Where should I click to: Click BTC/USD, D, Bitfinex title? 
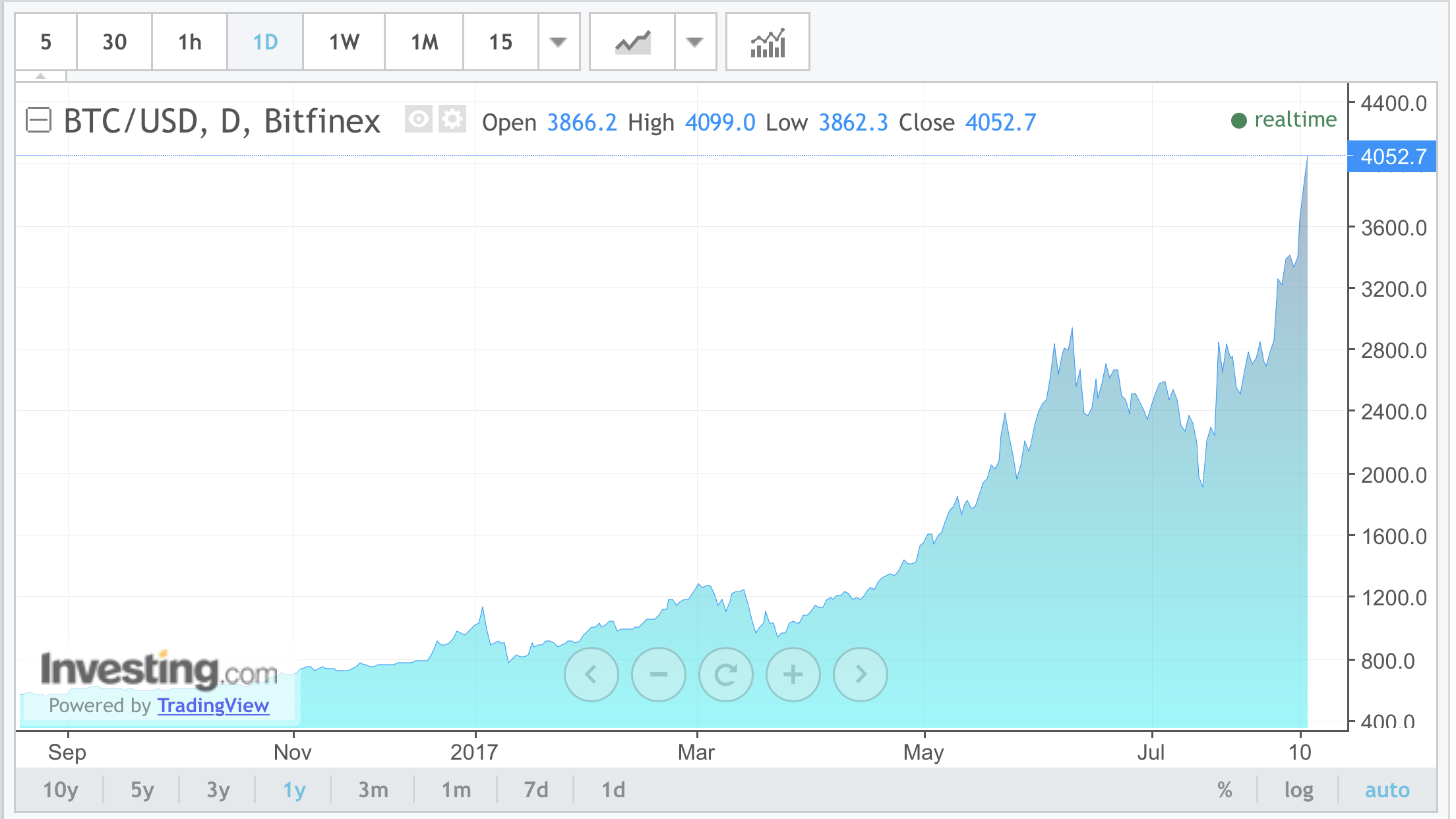(x=222, y=121)
